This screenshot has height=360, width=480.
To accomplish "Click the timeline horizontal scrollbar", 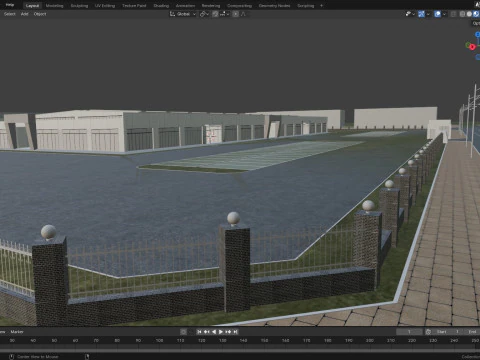I will pos(240,350).
